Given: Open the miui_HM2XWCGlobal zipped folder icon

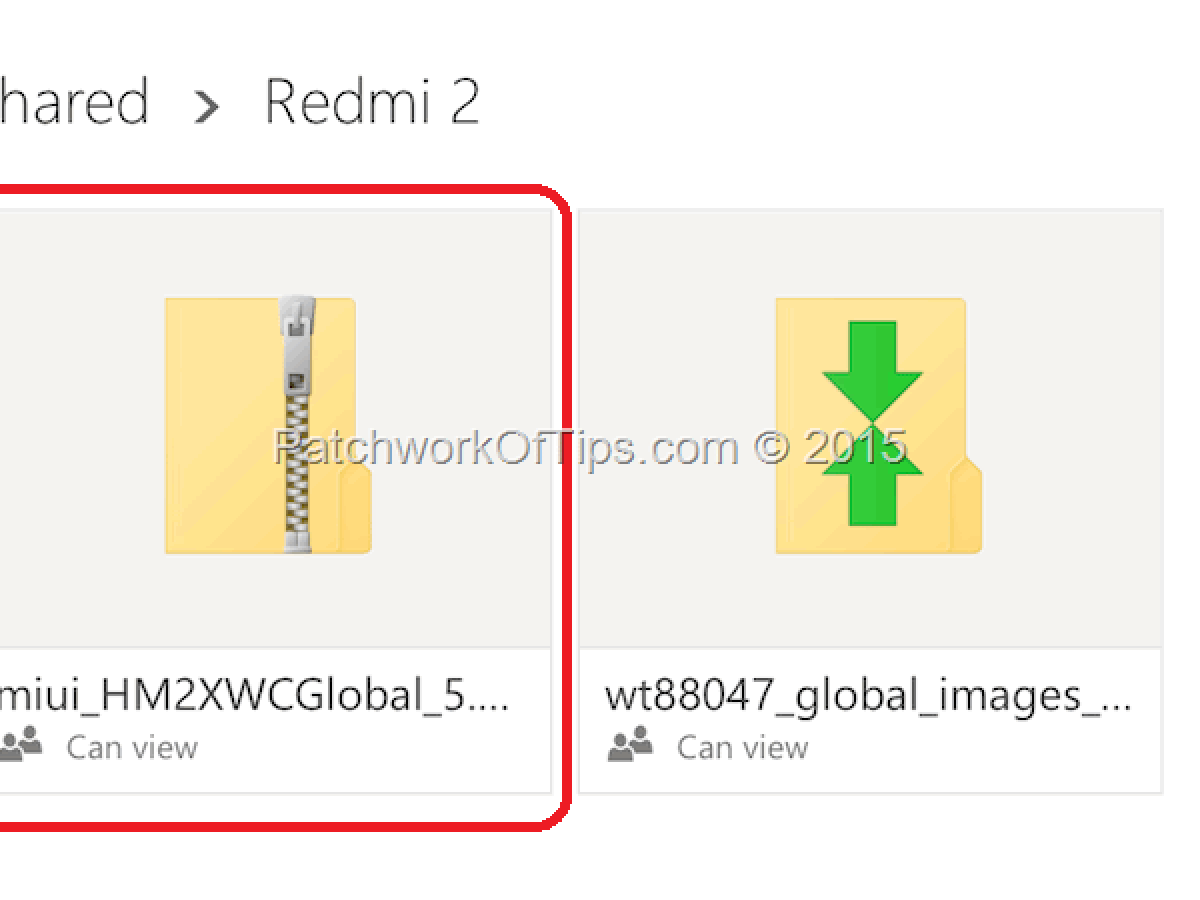Looking at the screenshot, I should pos(268,425).
